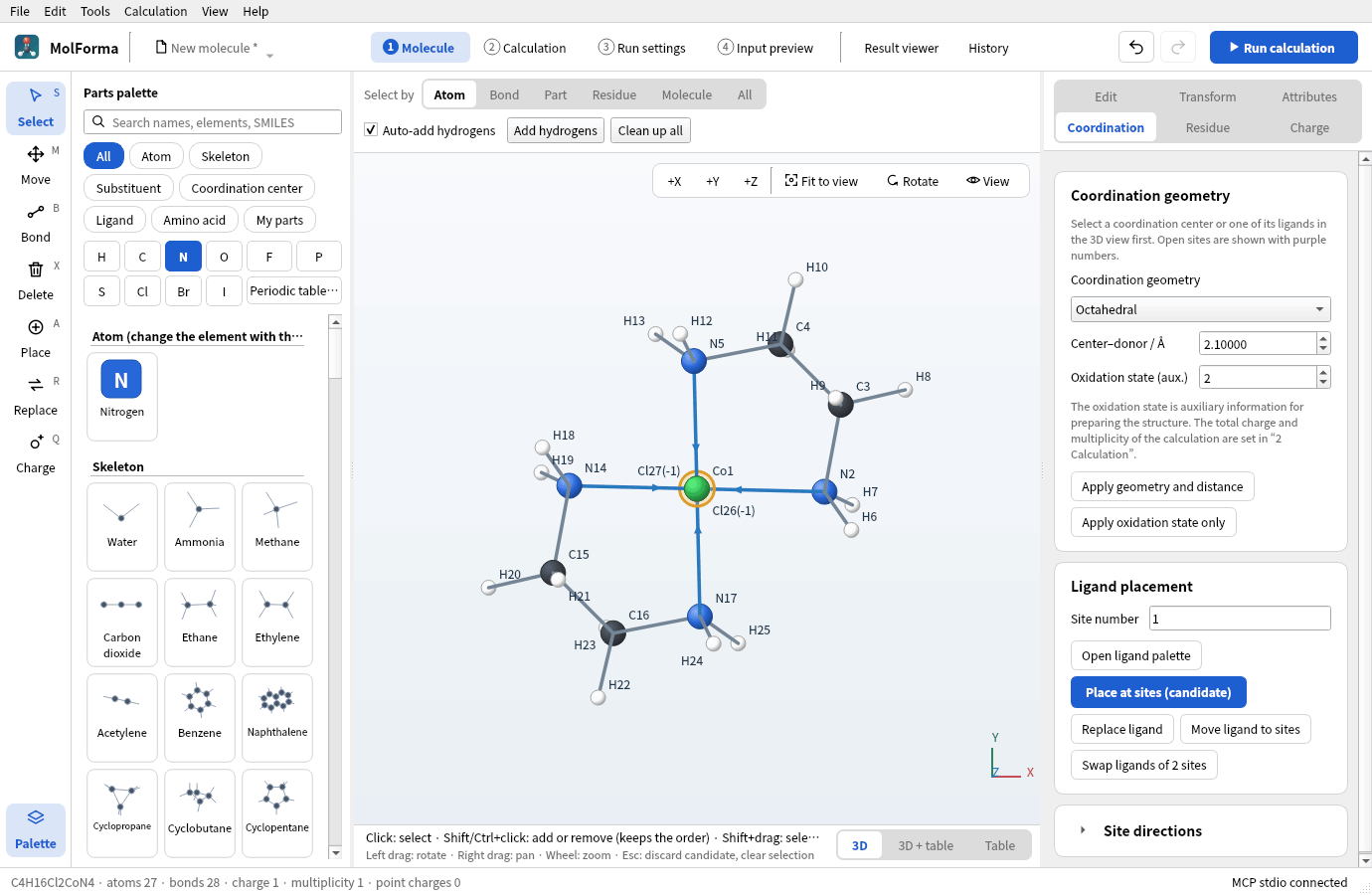Open the Calculation menu
The width and height of the screenshot is (1372, 895).
coord(155,11)
